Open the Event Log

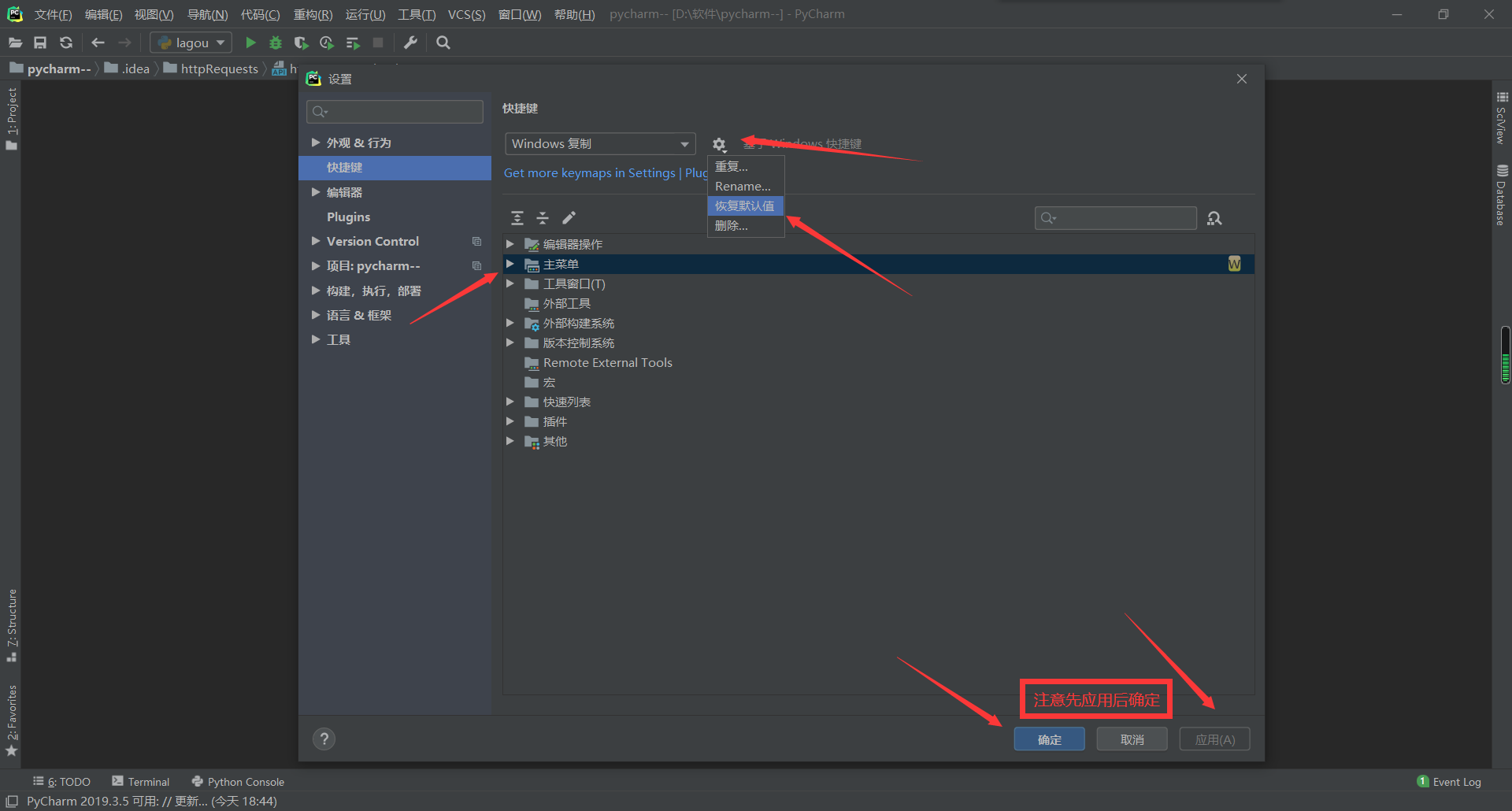tap(1449, 782)
